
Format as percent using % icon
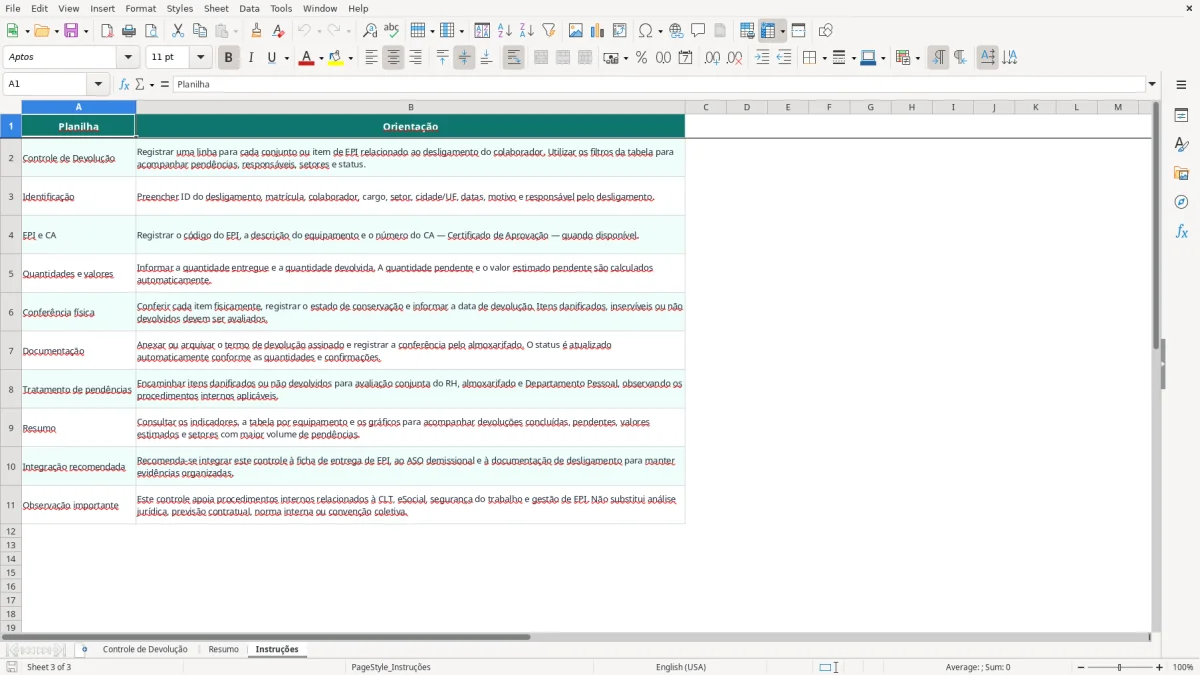[x=641, y=58]
